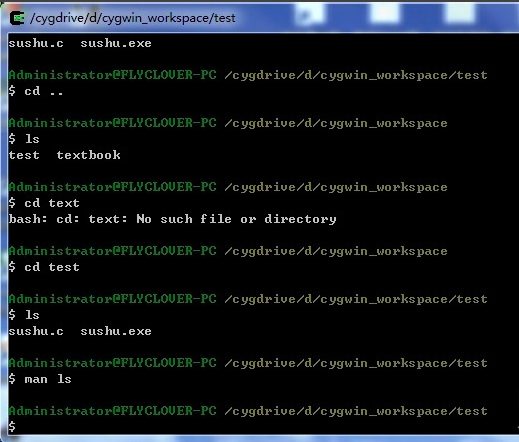Click 'sushu.exe' in the lower ls output
Viewport: 519px width, 442px height.
(x=116, y=331)
